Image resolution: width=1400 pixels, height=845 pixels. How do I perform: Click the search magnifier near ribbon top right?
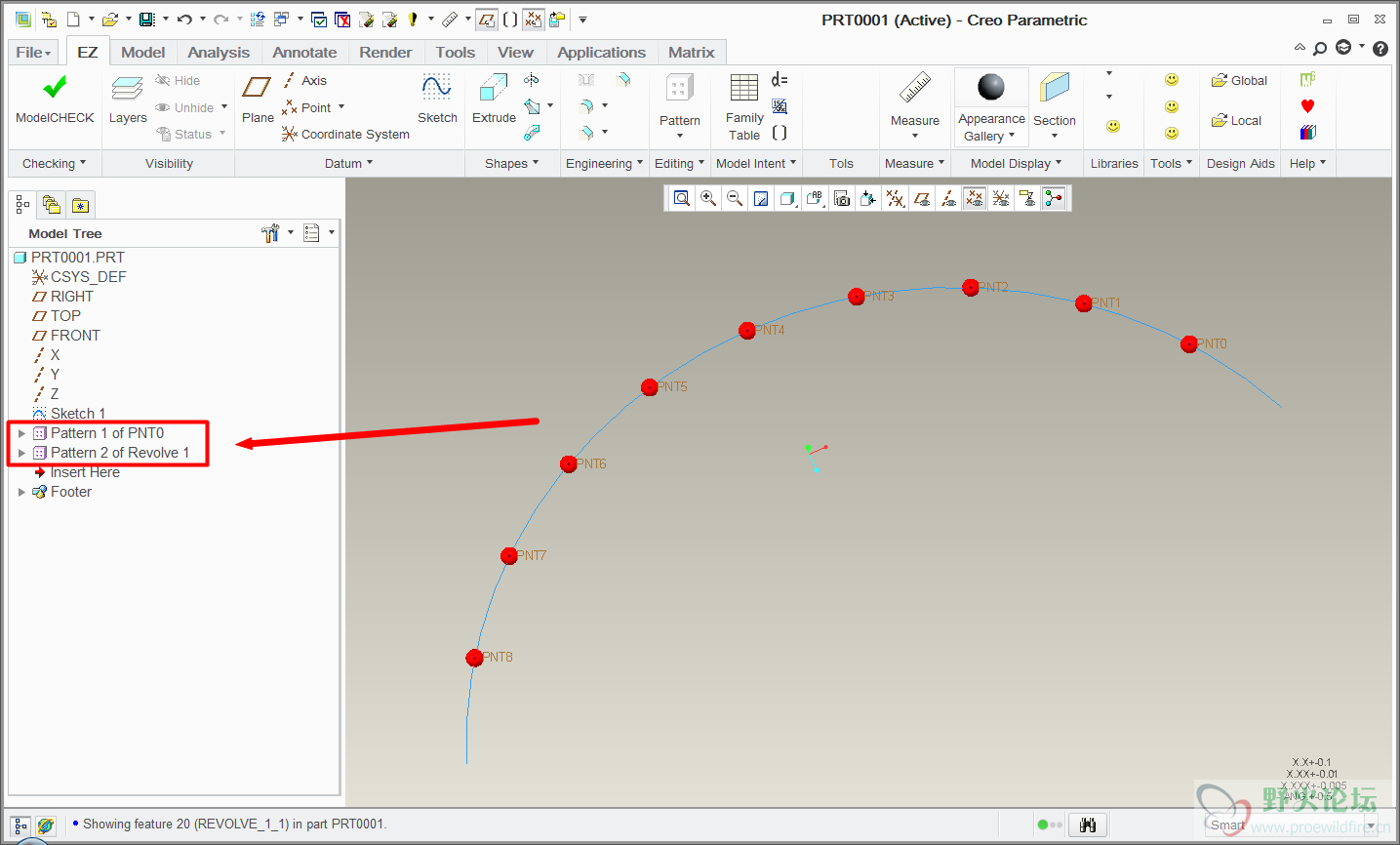tap(1320, 49)
